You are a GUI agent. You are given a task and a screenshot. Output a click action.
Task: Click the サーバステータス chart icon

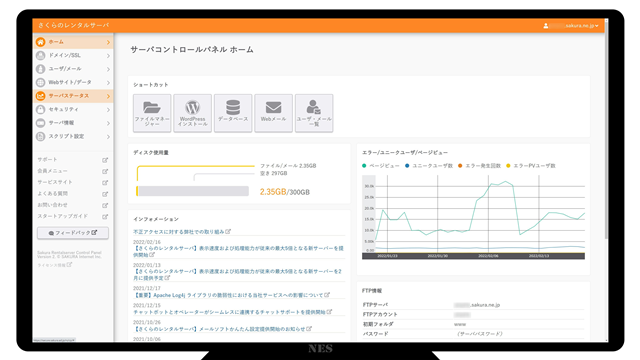[x=40, y=96]
